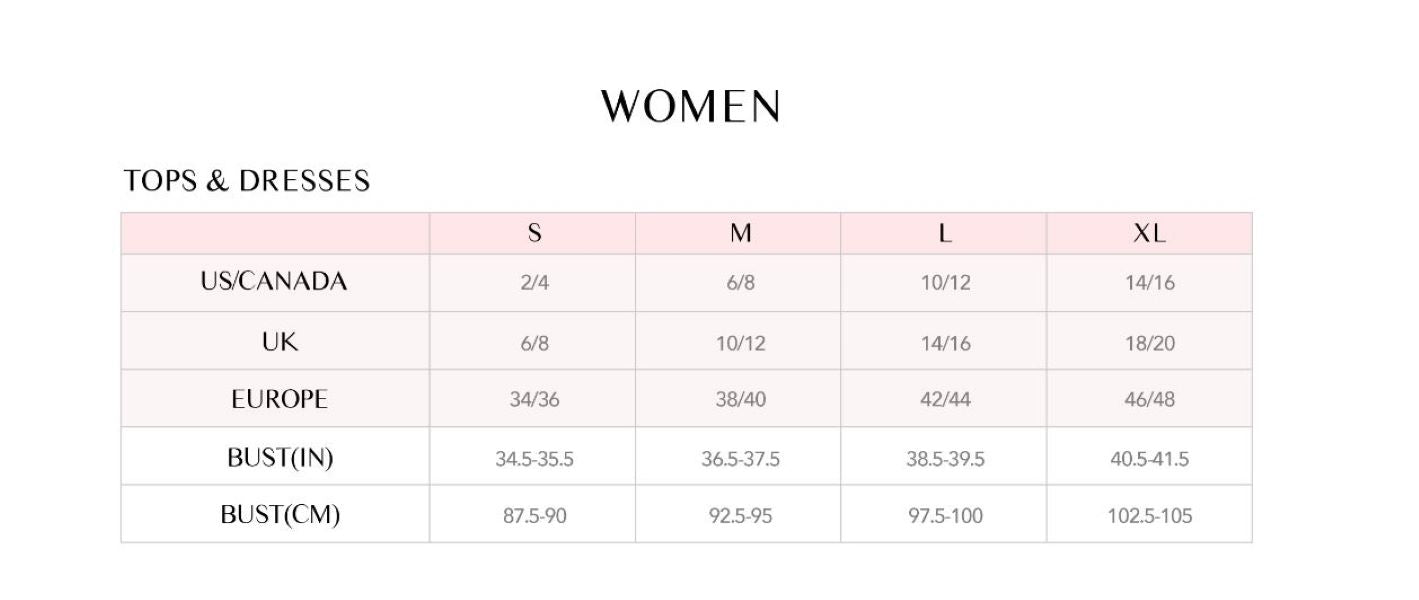Viewport: 1419px width, 600px height.
Task: Click the US/Canada 2/4 size cell
Action: [534, 283]
